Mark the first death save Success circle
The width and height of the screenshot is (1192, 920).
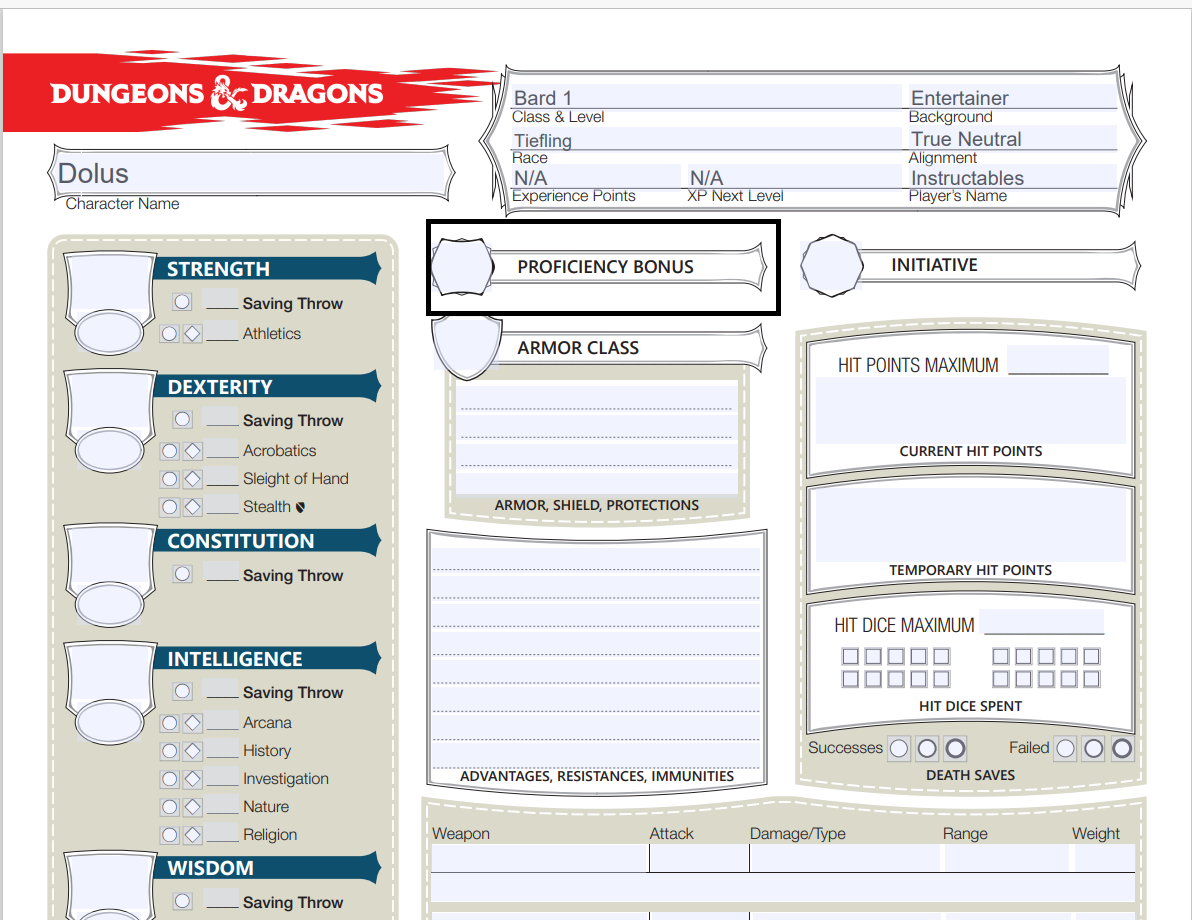tap(899, 749)
